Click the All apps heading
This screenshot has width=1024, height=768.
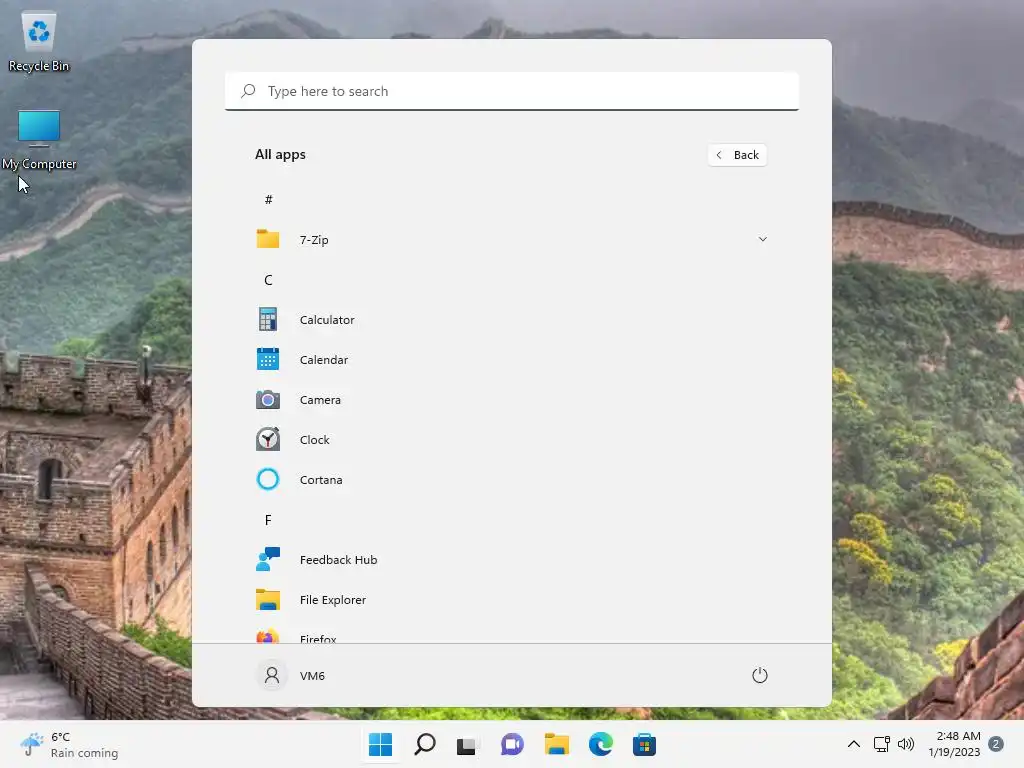coord(280,155)
